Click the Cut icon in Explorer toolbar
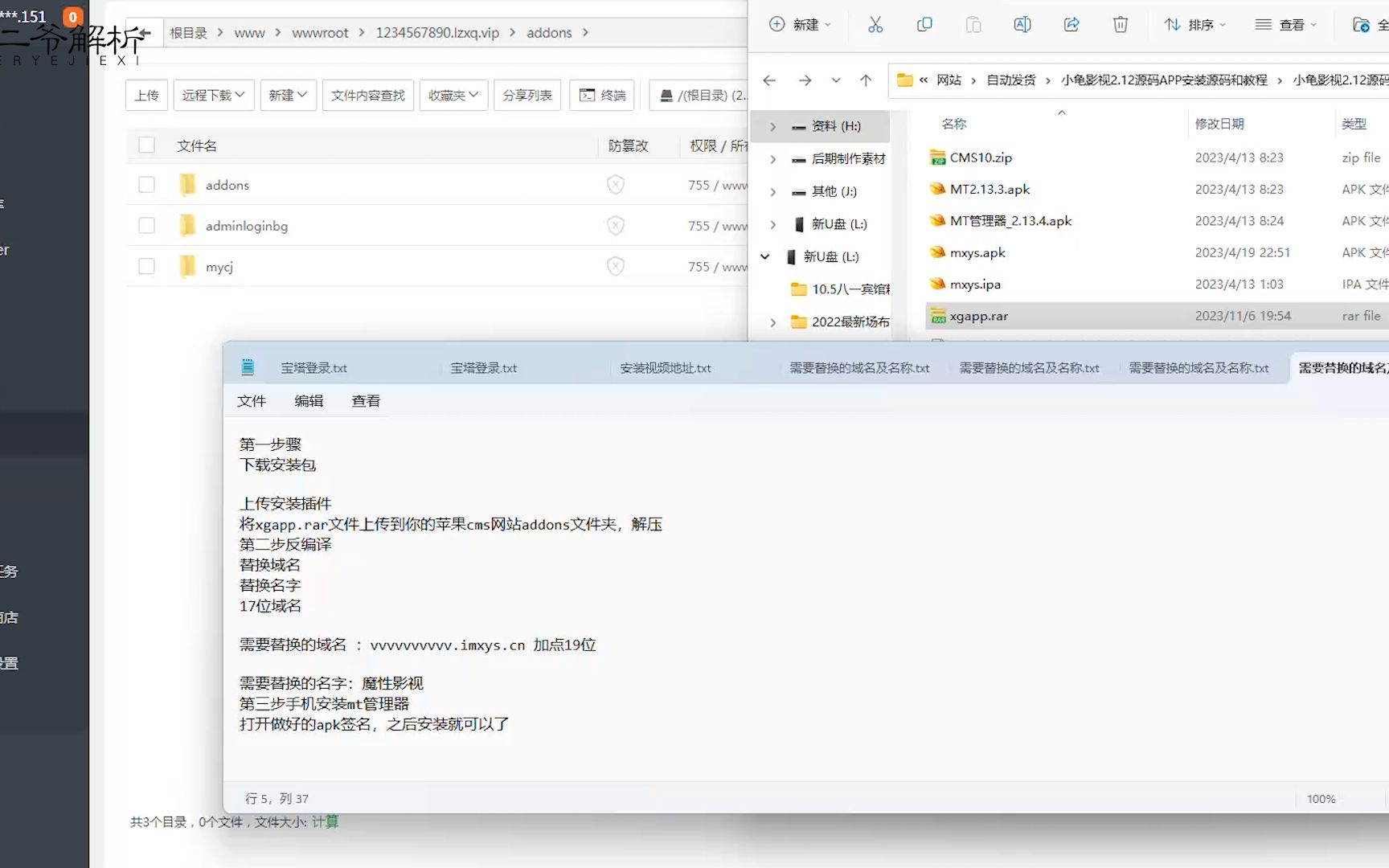Screen dimensions: 1389x868 [875, 25]
